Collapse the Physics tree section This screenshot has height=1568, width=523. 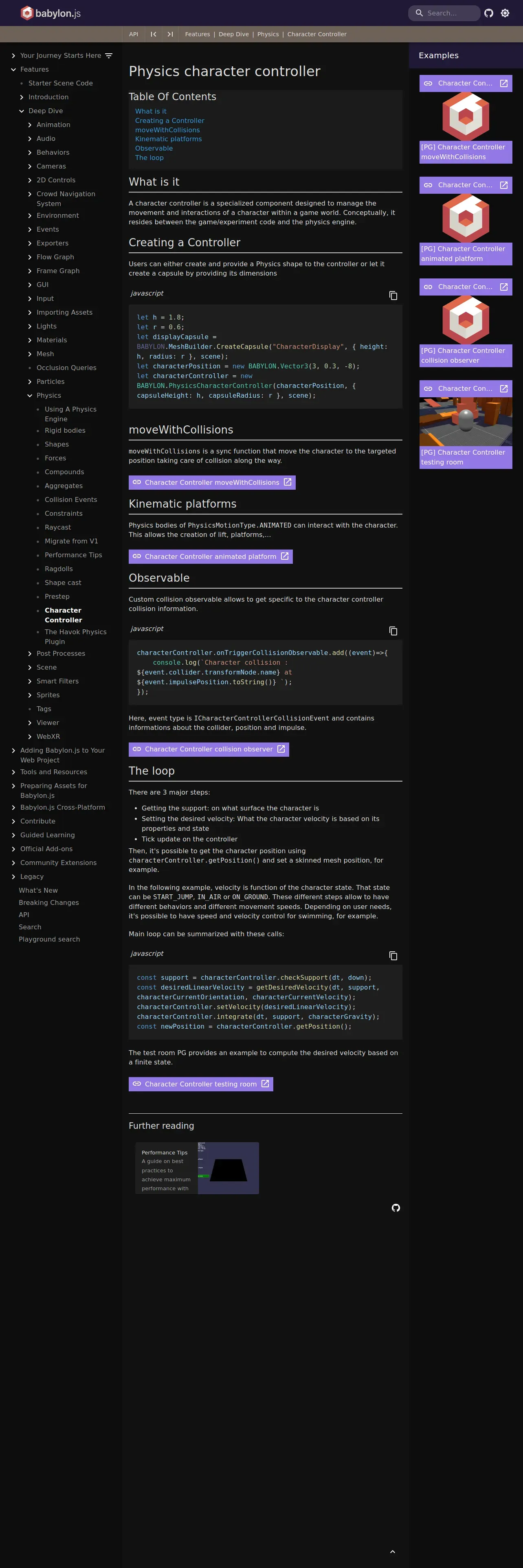[x=30, y=396]
